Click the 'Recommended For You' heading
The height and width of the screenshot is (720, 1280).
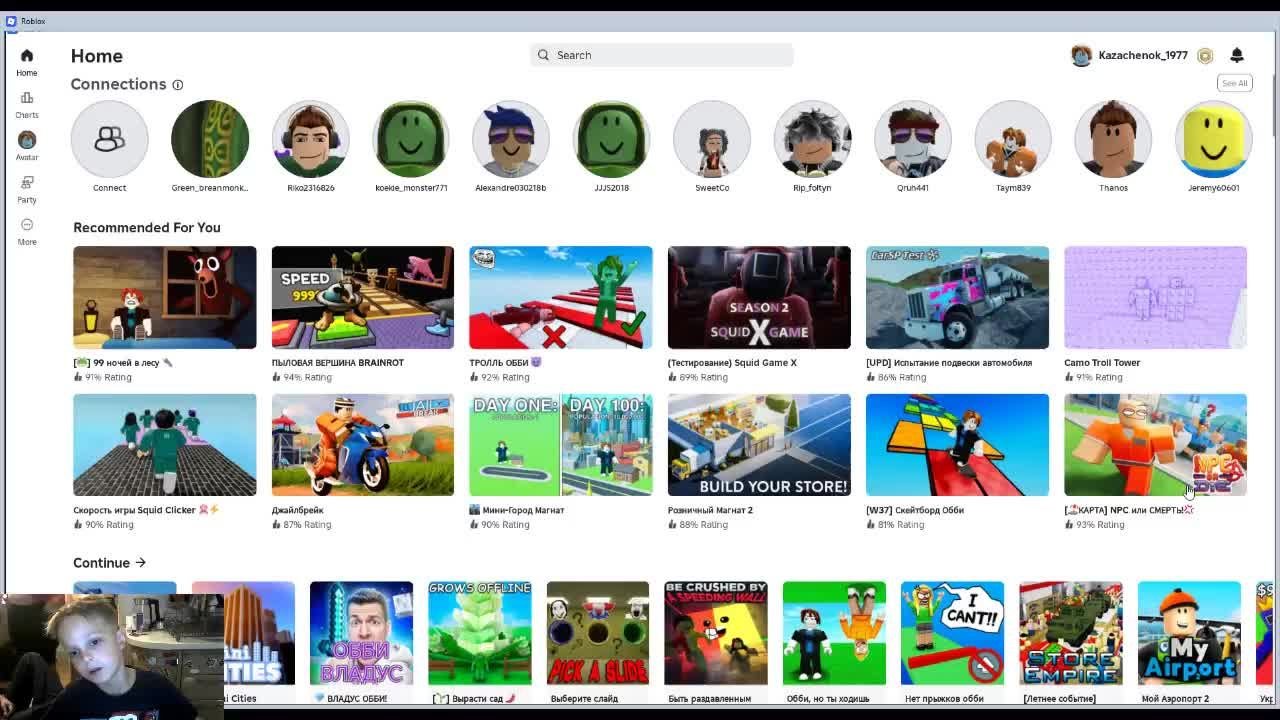point(147,228)
